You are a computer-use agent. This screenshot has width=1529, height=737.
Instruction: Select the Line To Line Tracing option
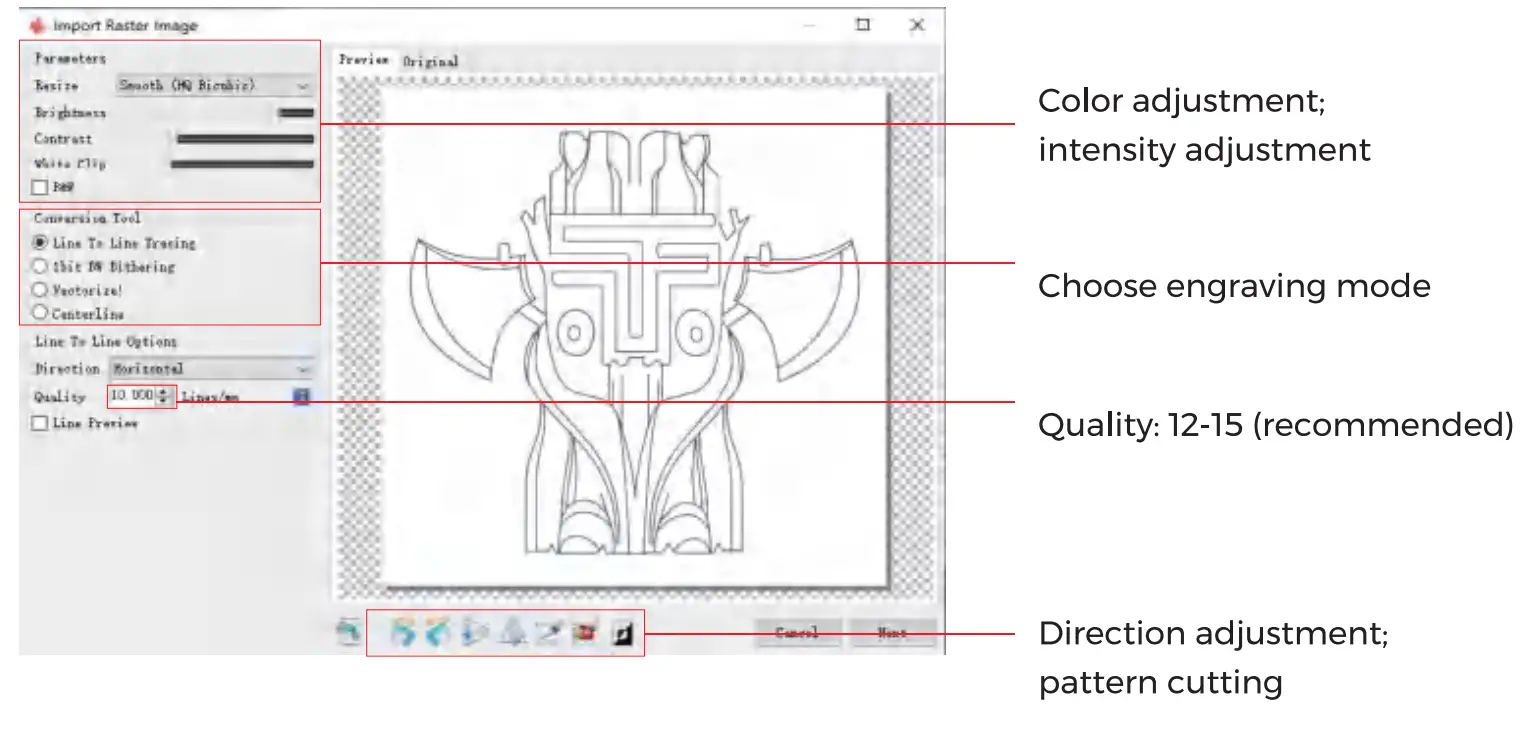[x=40, y=243]
